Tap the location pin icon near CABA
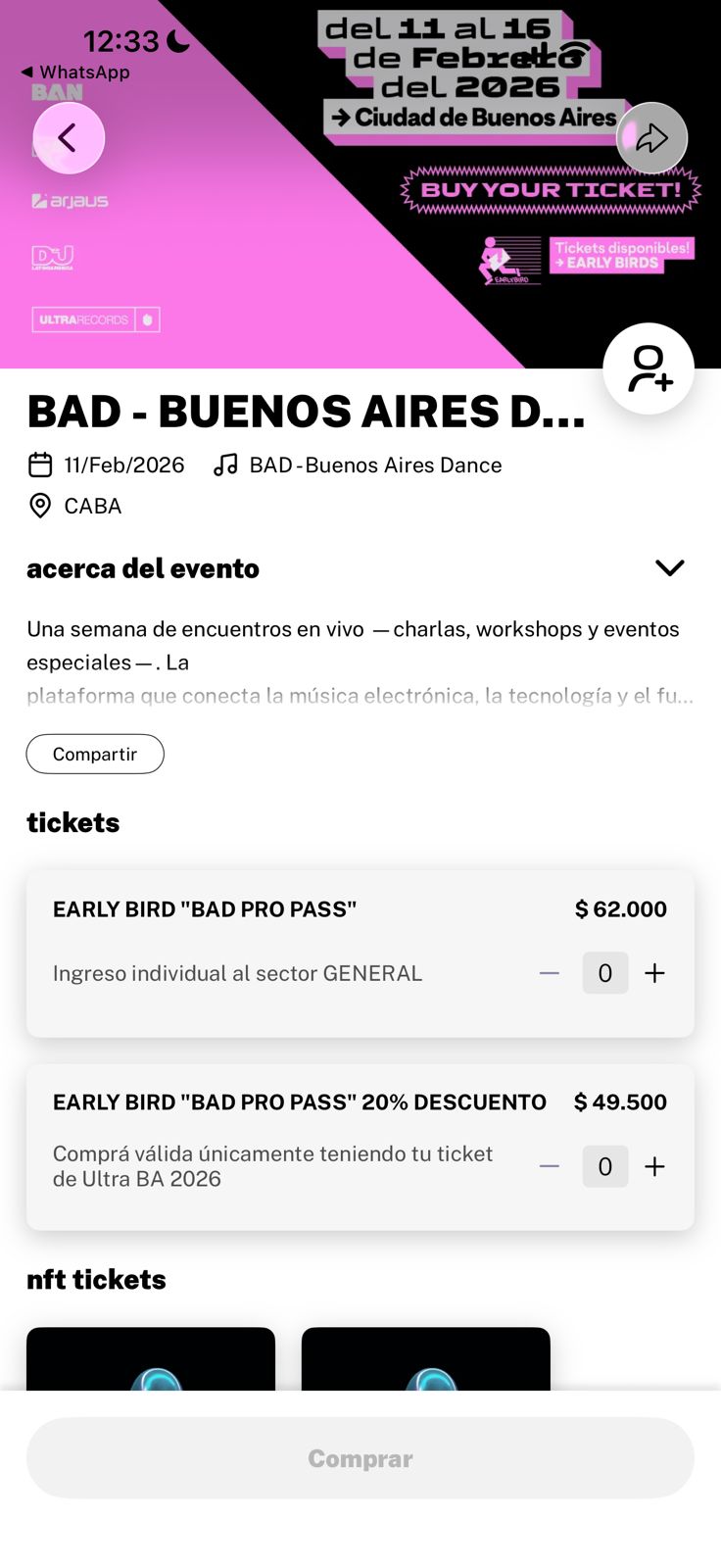The width and height of the screenshot is (721, 1568). pyautogui.click(x=40, y=506)
